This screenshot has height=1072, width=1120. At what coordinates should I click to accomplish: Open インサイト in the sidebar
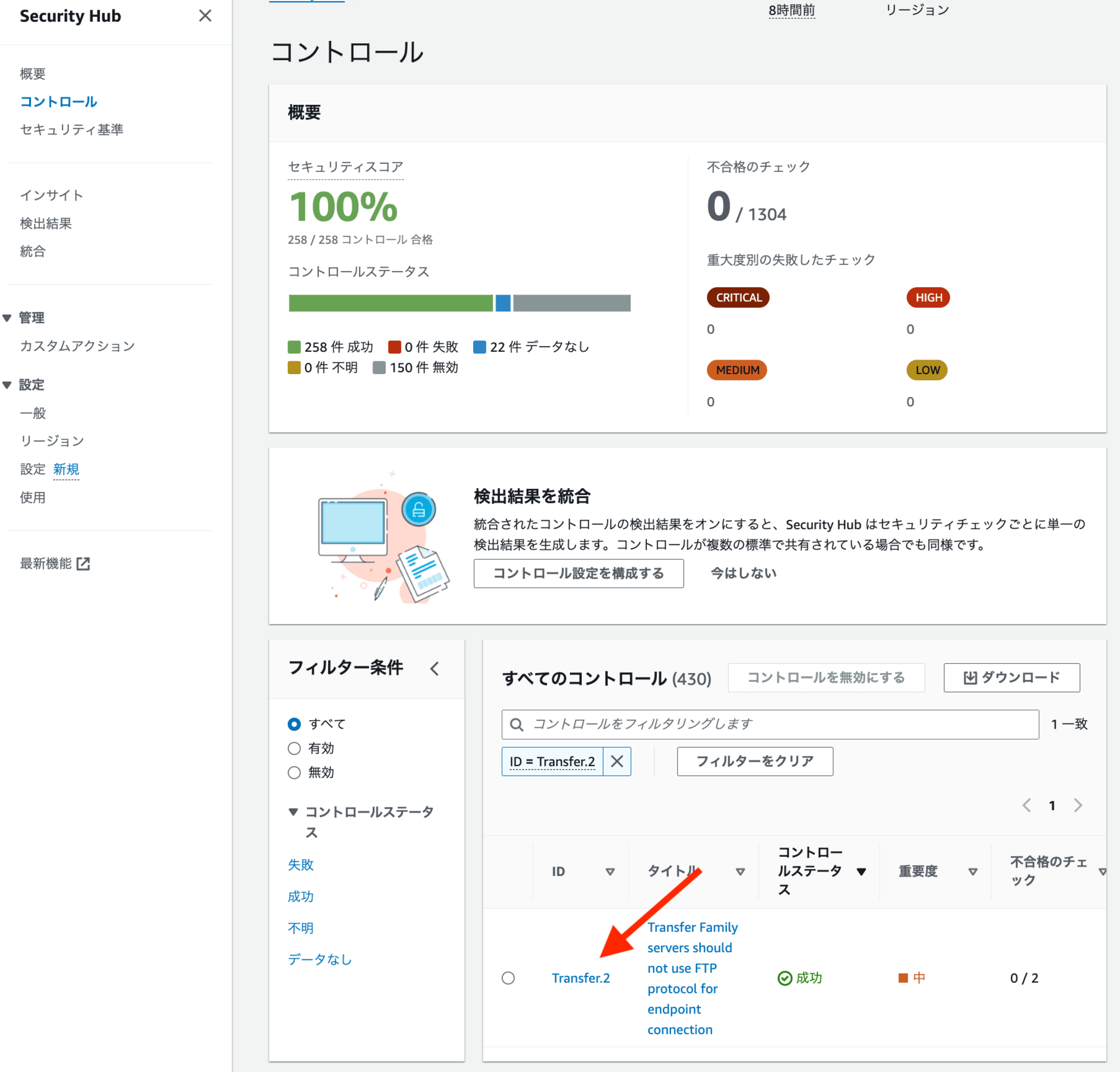(52, 195)
